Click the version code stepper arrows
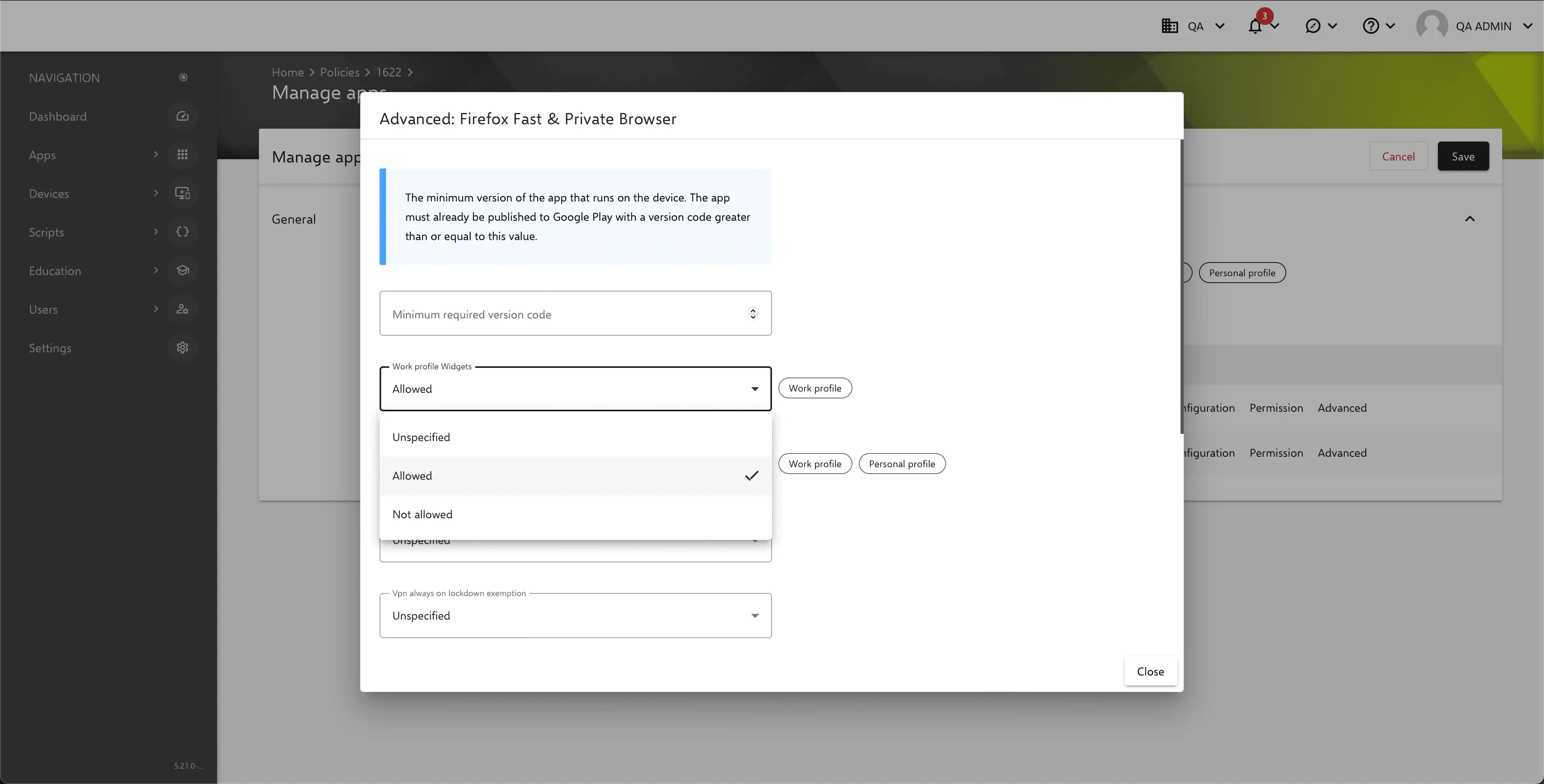Image resolution: width=1544 pixels, height=784 pixels. coord(753,314)
